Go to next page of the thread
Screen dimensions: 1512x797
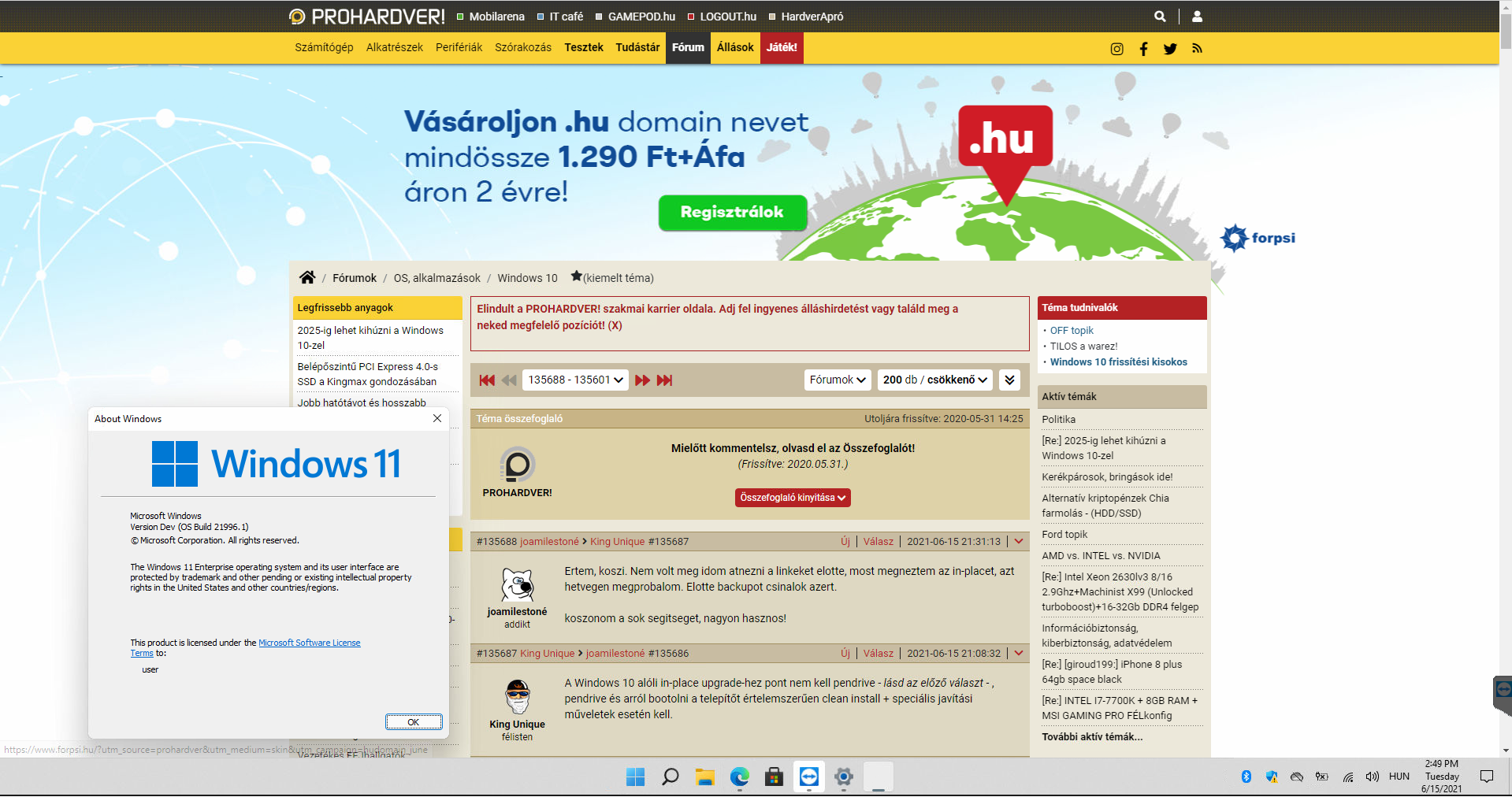coord(643,380)
